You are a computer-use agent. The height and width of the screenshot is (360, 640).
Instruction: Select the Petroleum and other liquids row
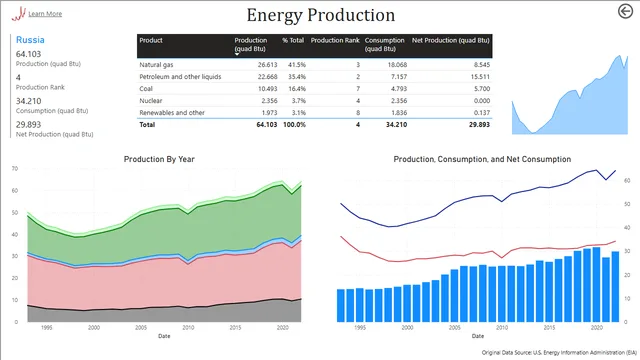[x=314, y=77]
